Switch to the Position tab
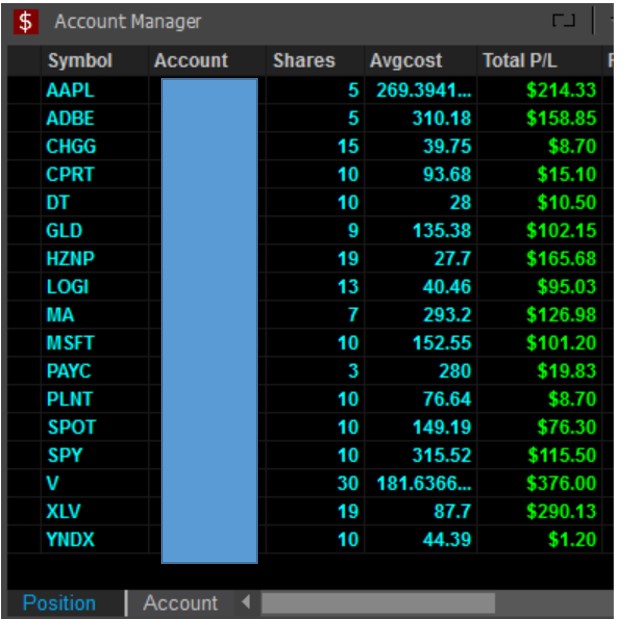642x619 pixels. tap(60, 603)
